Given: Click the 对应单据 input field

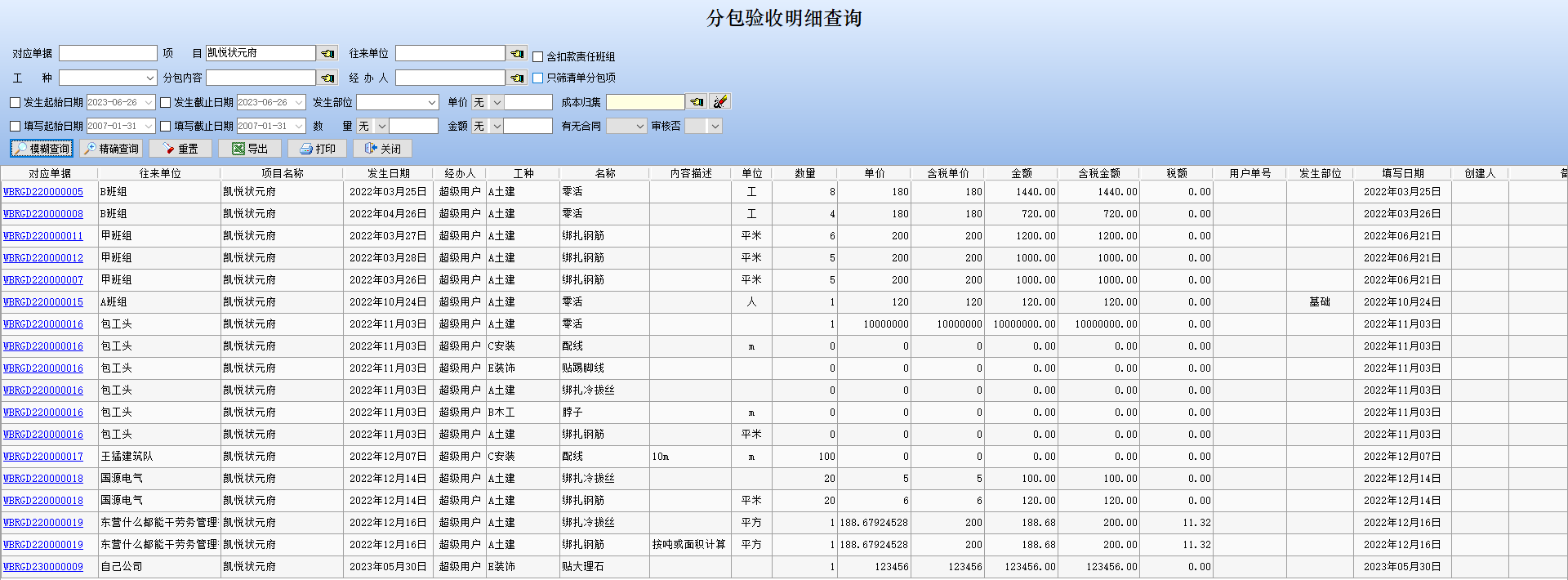Looking at the screenshot, I should click(108, 53).
